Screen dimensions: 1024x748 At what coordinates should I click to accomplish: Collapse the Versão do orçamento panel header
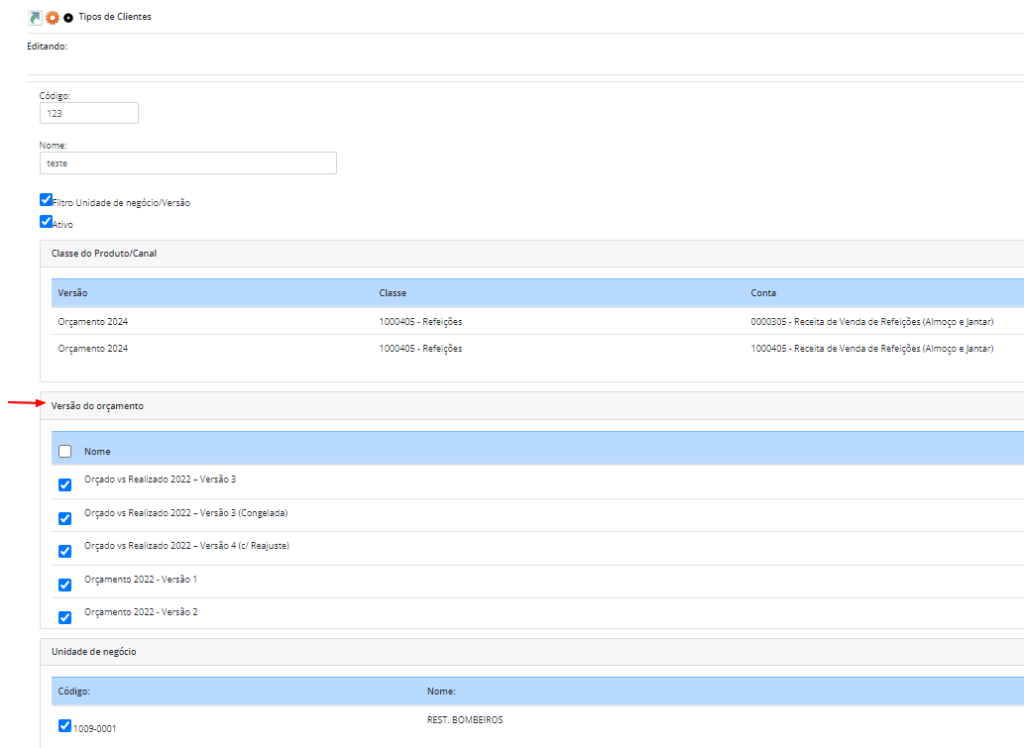pyautogui.click(x=97, y=405)
